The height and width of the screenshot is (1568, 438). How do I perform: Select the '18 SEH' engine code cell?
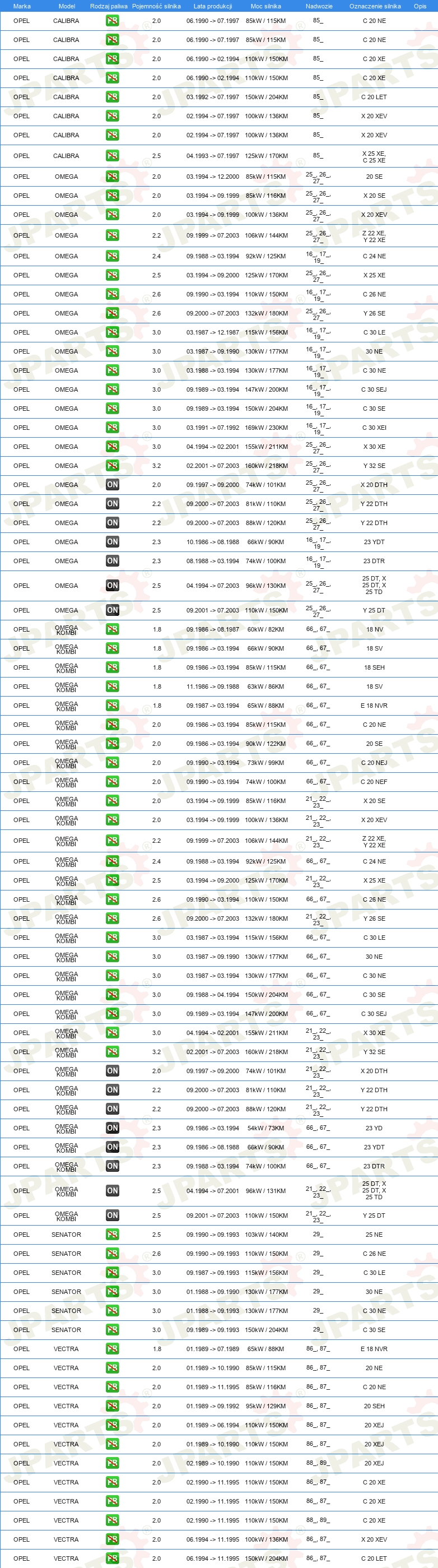374,668
